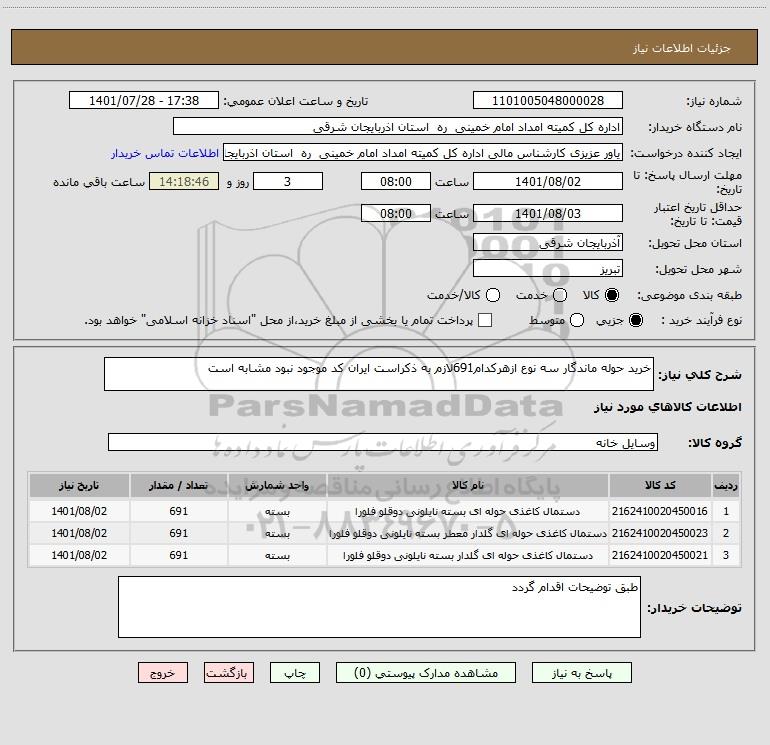Click the response deadline time 08:00 field
The height and width of the screenshot is (745, 770).
396,181
